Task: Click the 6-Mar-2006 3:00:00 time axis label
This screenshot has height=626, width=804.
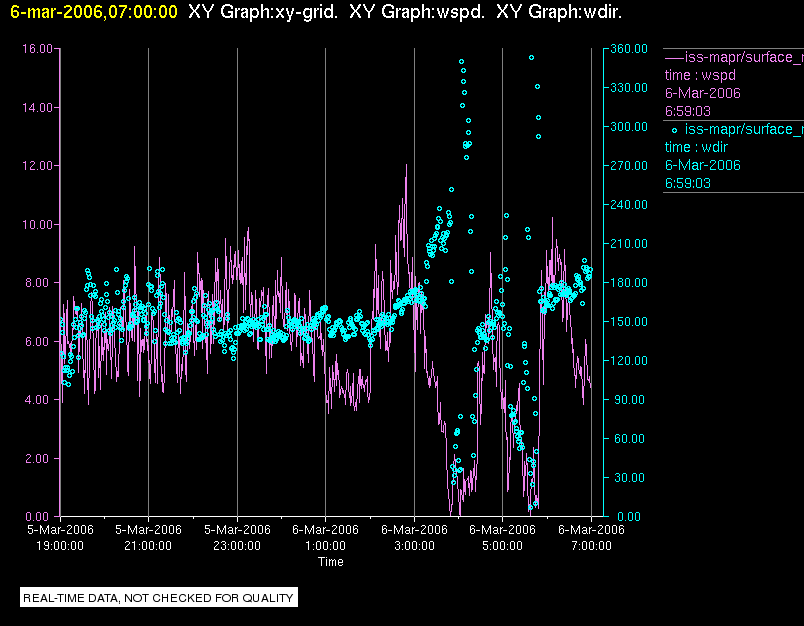Action: 414,537
